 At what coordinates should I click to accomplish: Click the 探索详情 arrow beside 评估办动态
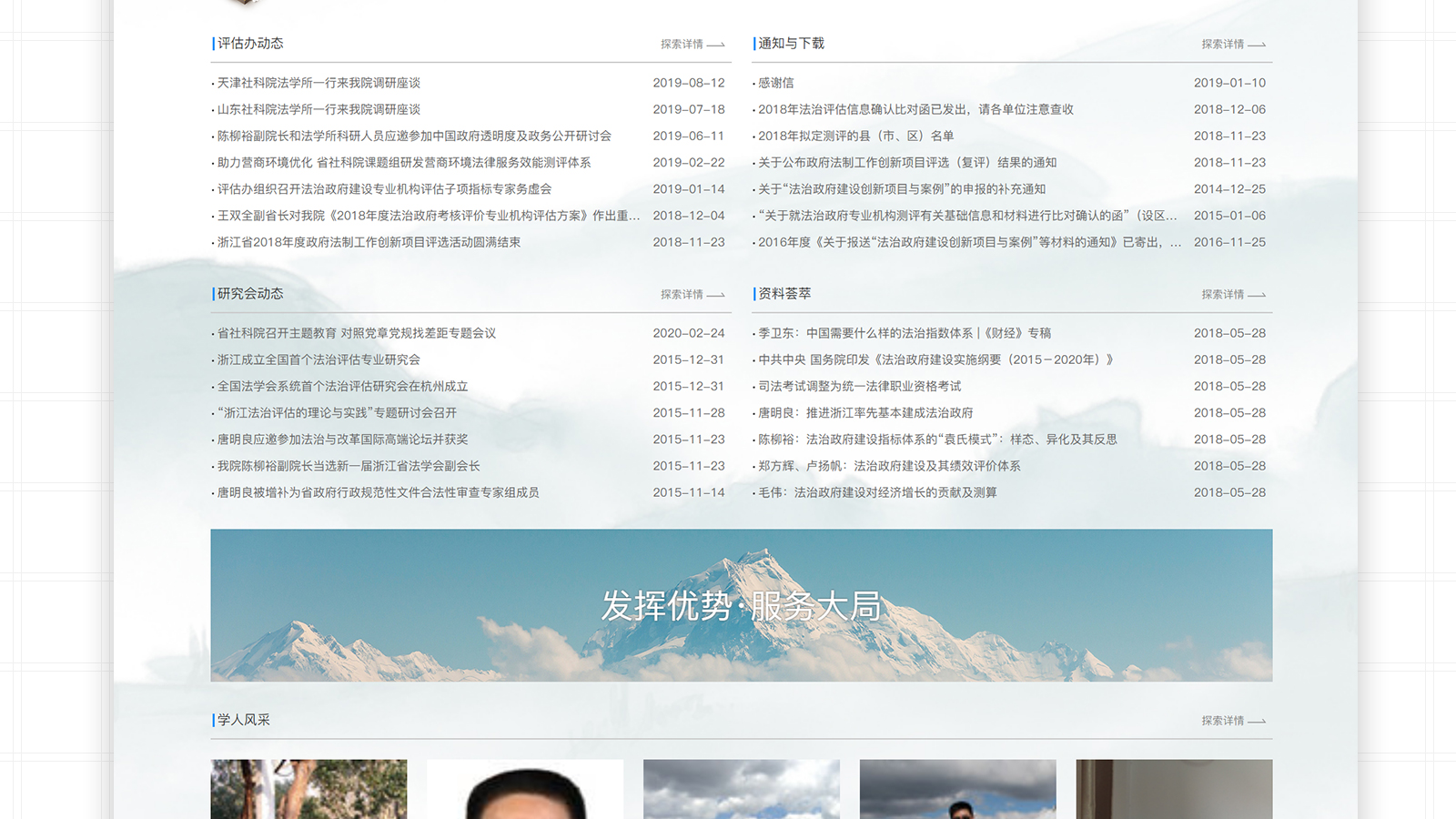692,44
